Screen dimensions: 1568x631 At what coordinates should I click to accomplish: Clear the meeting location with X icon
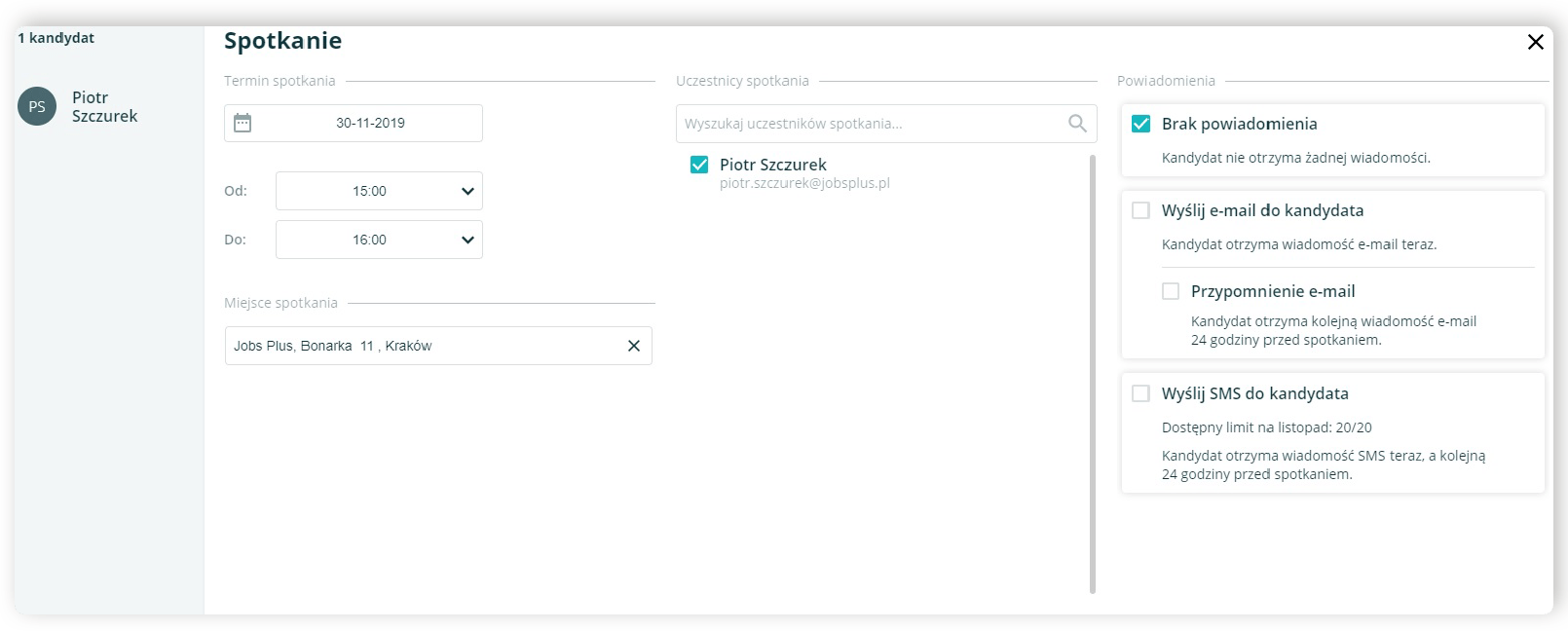pyautogui.click(x=634, y=346)
